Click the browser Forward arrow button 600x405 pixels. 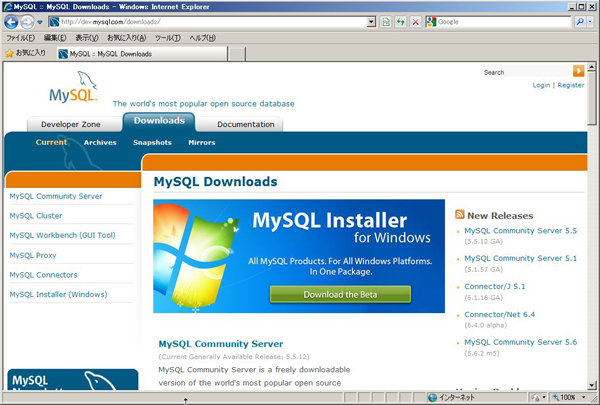[x=27, y=22]
